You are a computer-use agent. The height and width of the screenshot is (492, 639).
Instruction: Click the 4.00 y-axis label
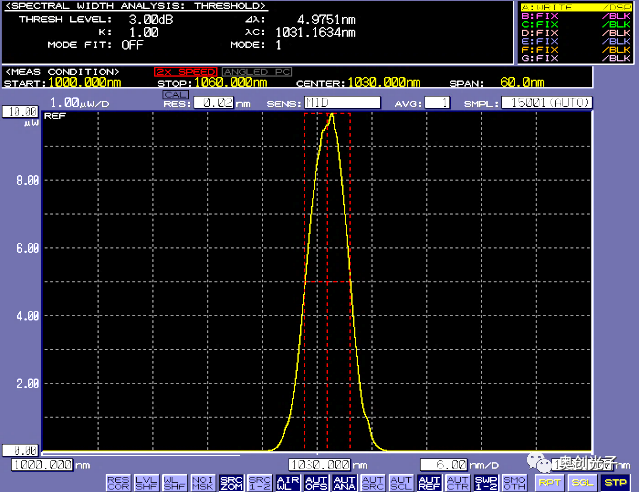(x=27, y=315)
